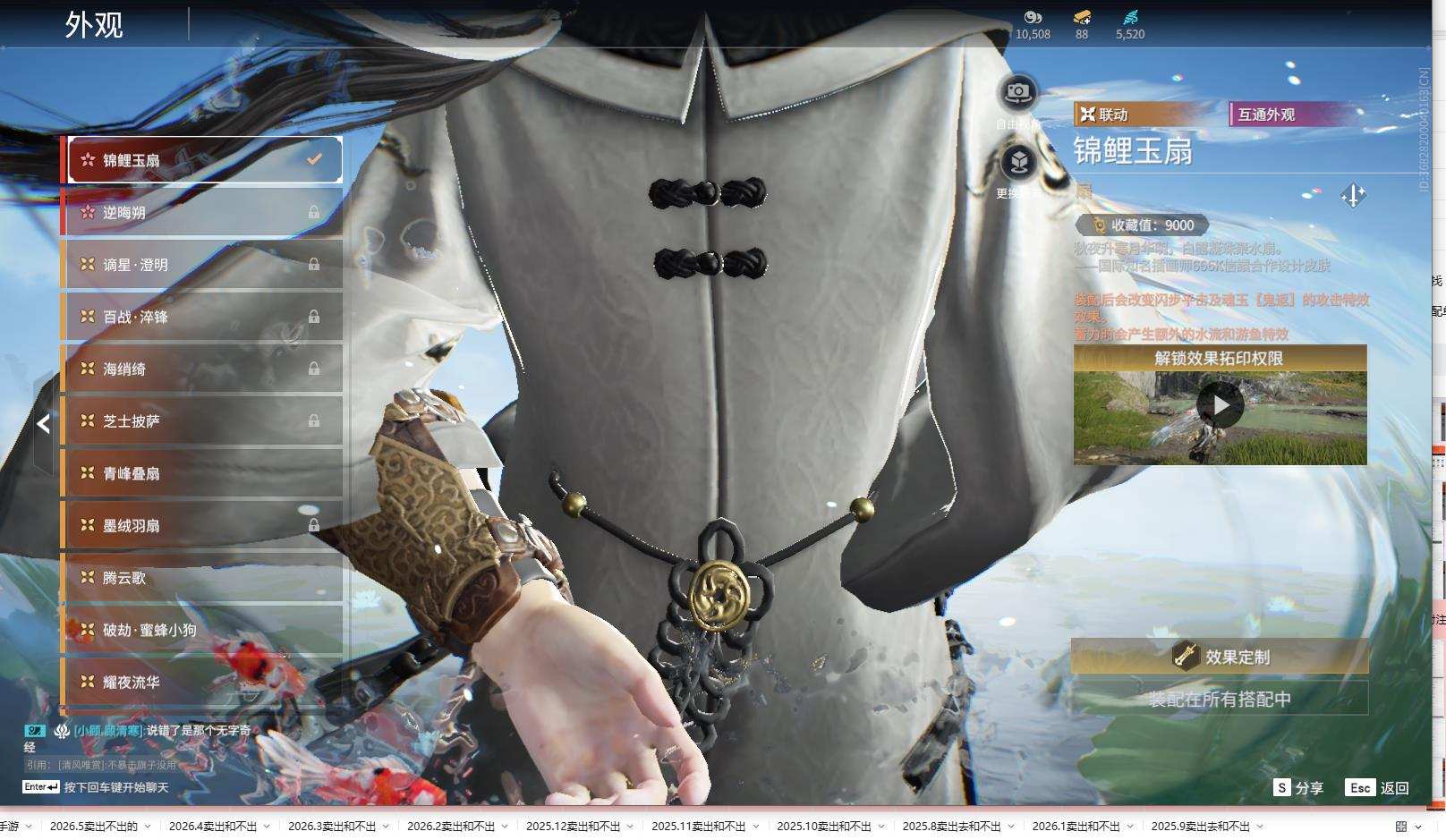Click the 装配在所有搭配中 button
Image resolution: width=1446 pixels, height=840 pixels.
(x=1220, y=699)
